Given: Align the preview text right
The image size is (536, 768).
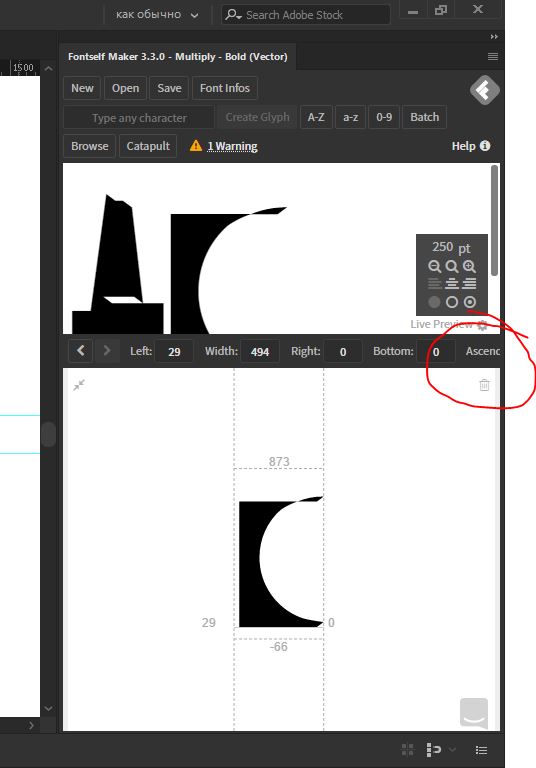Looking at the screenshot, I should [x=469, y=284].
